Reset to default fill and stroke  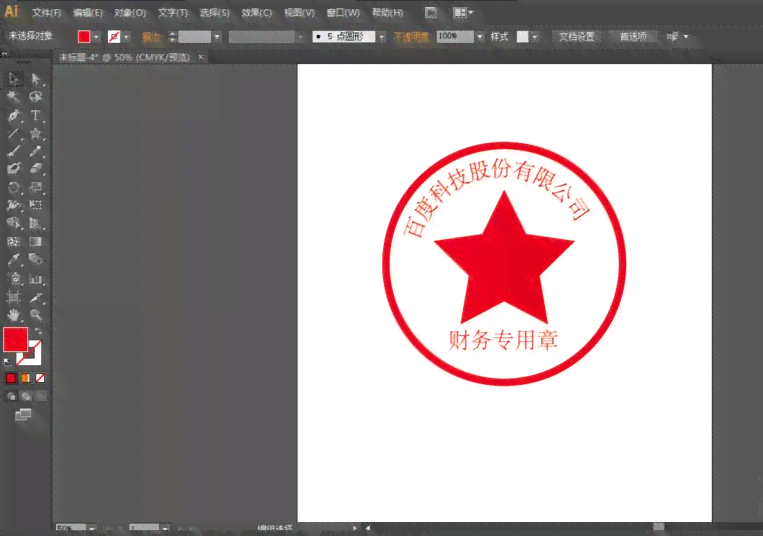7,361
